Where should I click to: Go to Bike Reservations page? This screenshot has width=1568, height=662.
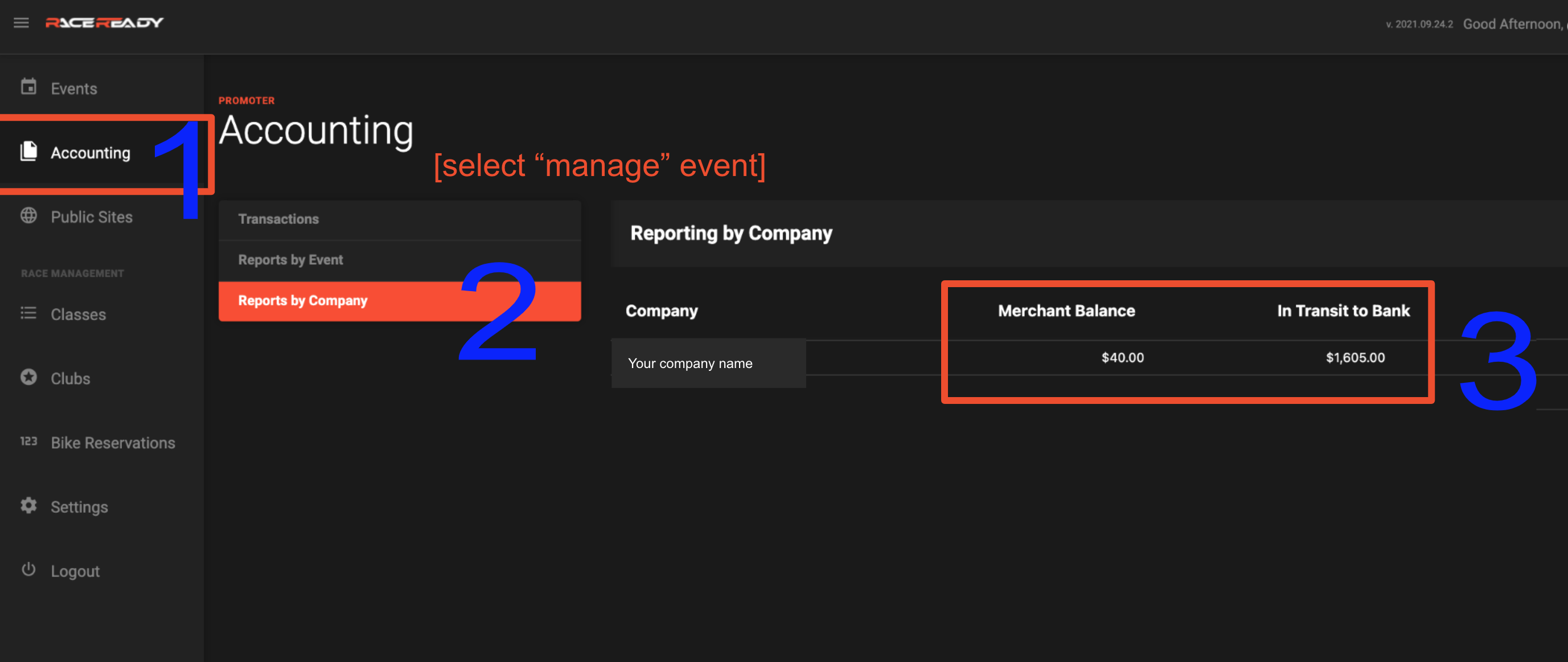(113, 443)
